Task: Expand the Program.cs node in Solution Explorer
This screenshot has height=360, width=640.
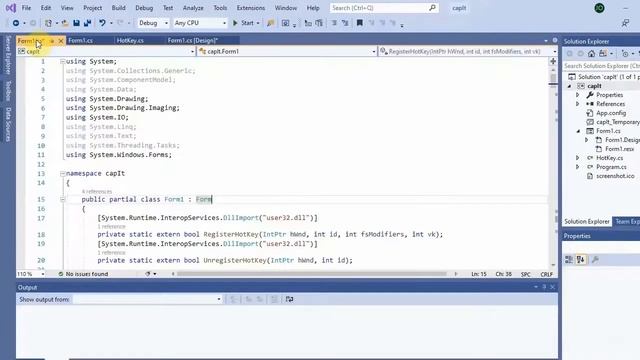Action: pos(578,167)
